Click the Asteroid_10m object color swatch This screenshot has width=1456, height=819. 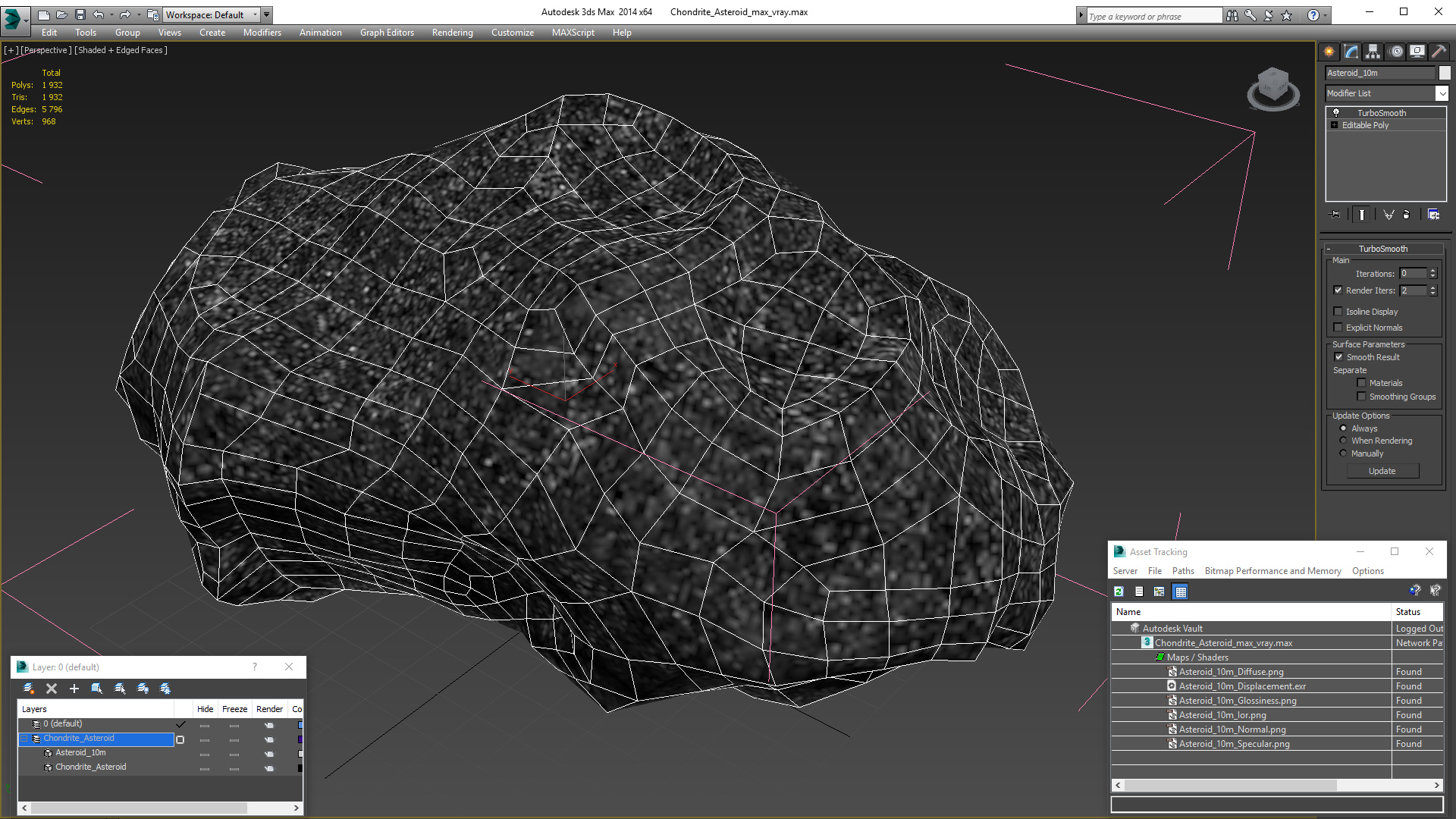[x=1445, y=73]
